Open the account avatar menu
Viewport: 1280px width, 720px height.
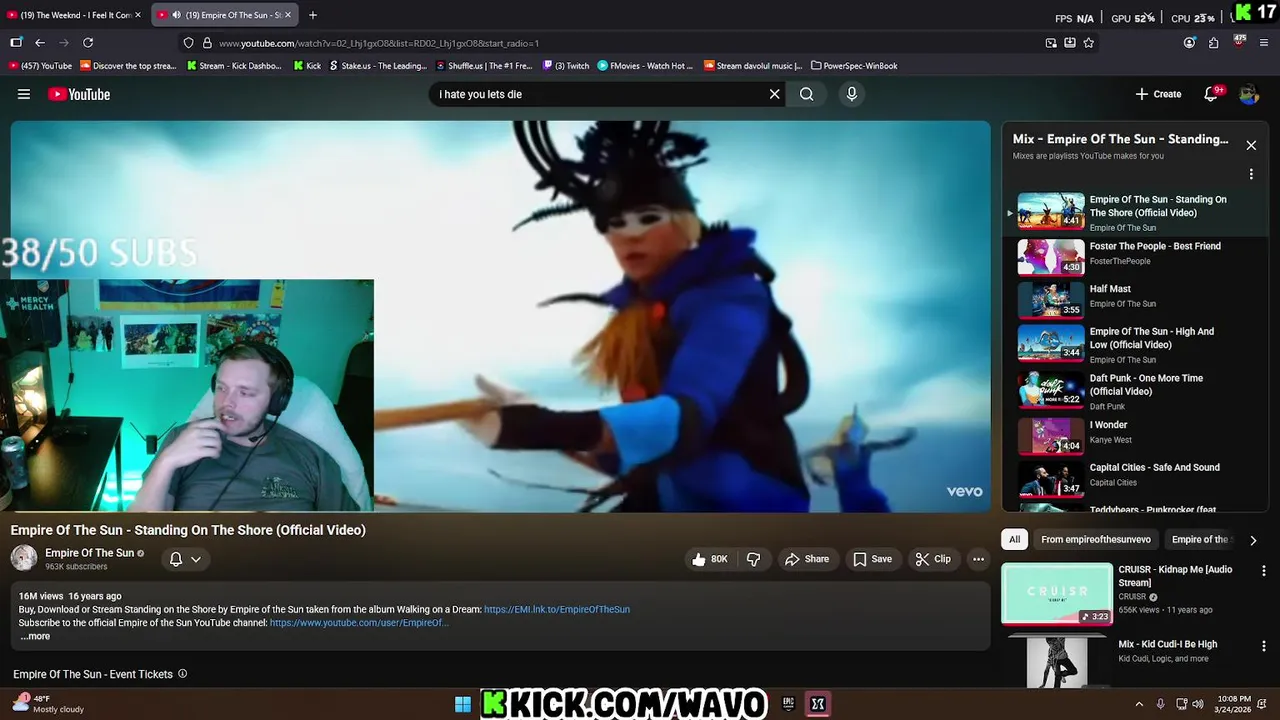[x=1249, y=94]
